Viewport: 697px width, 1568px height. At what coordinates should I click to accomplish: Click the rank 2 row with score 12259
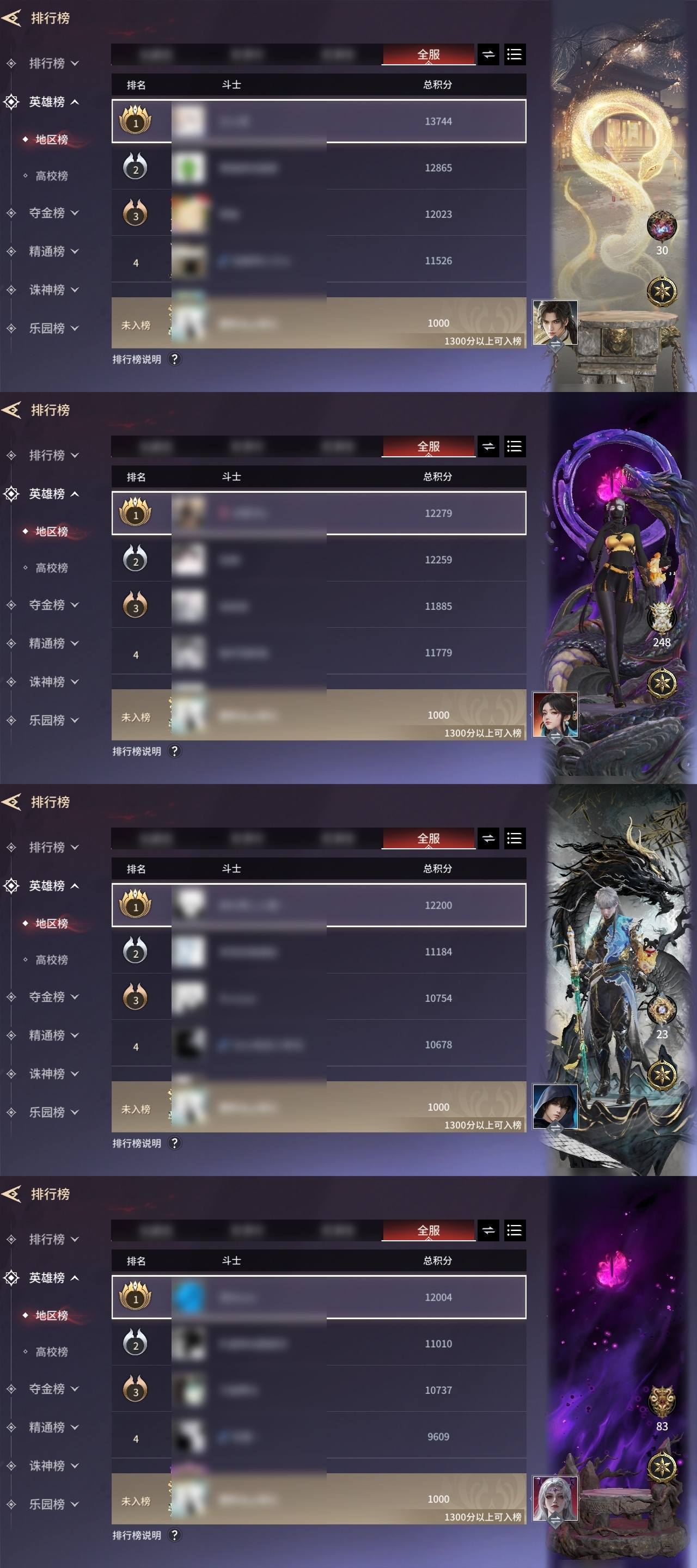click(319, 560)
